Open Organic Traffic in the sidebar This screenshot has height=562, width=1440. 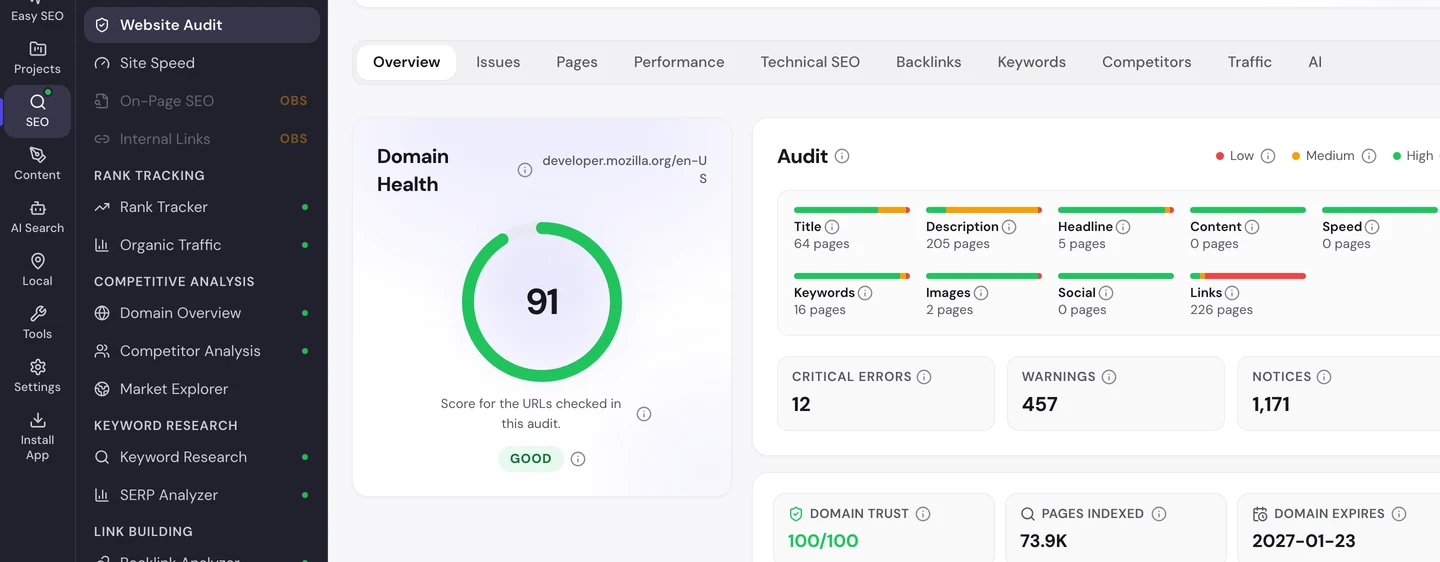202,245
